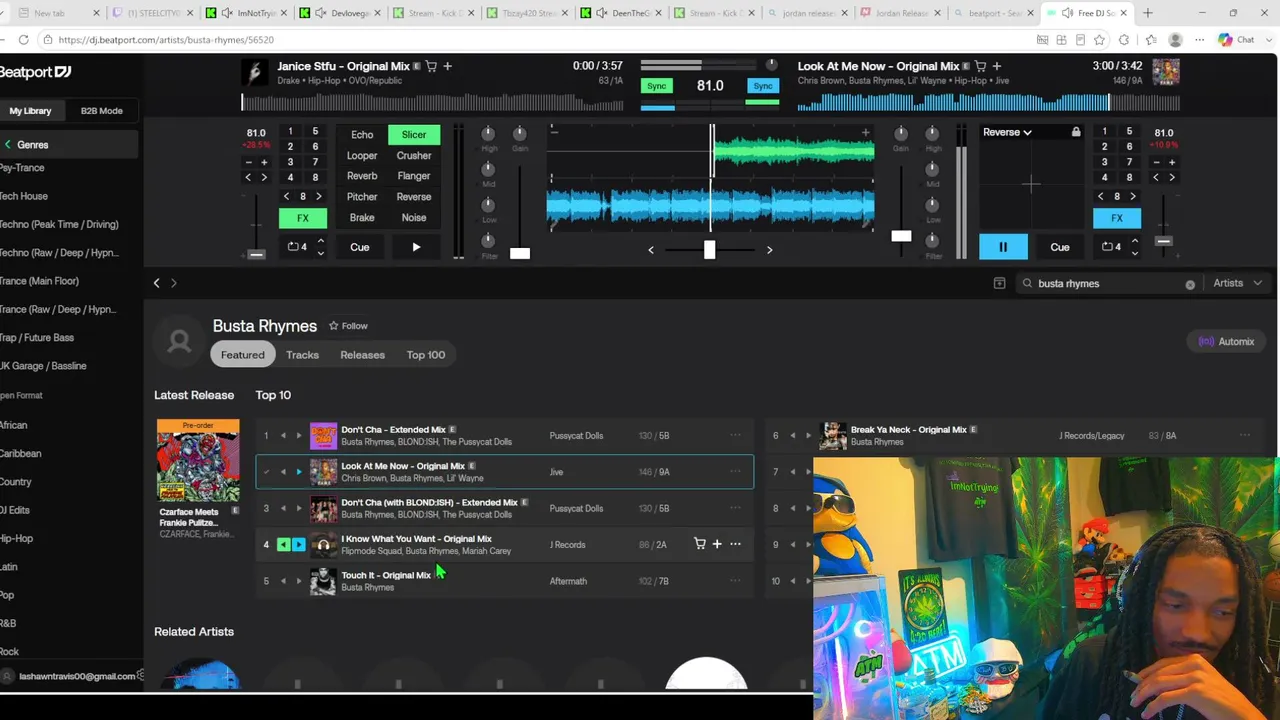Seek in the right deck waveform overview
This screenshot has height=720, width=1280.
click(x=988, y=102)
